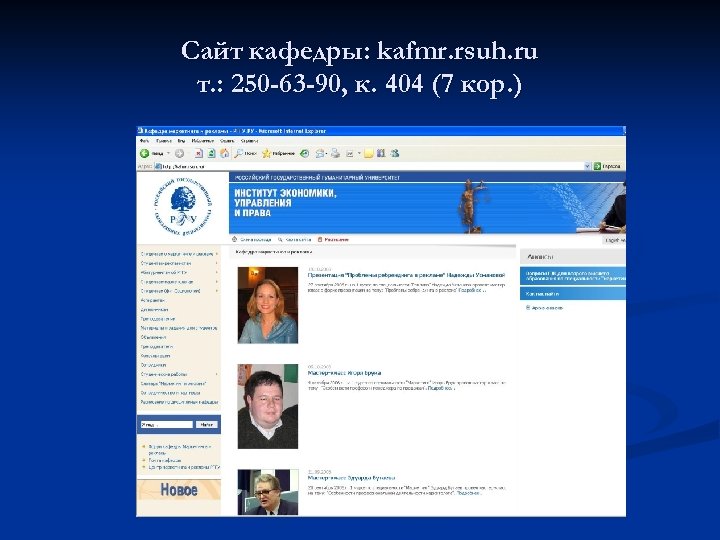Viewport: 720px width, 540px height.
Task: Click the single-line blue box under Анонсы
Action: (x=573, y=293)
